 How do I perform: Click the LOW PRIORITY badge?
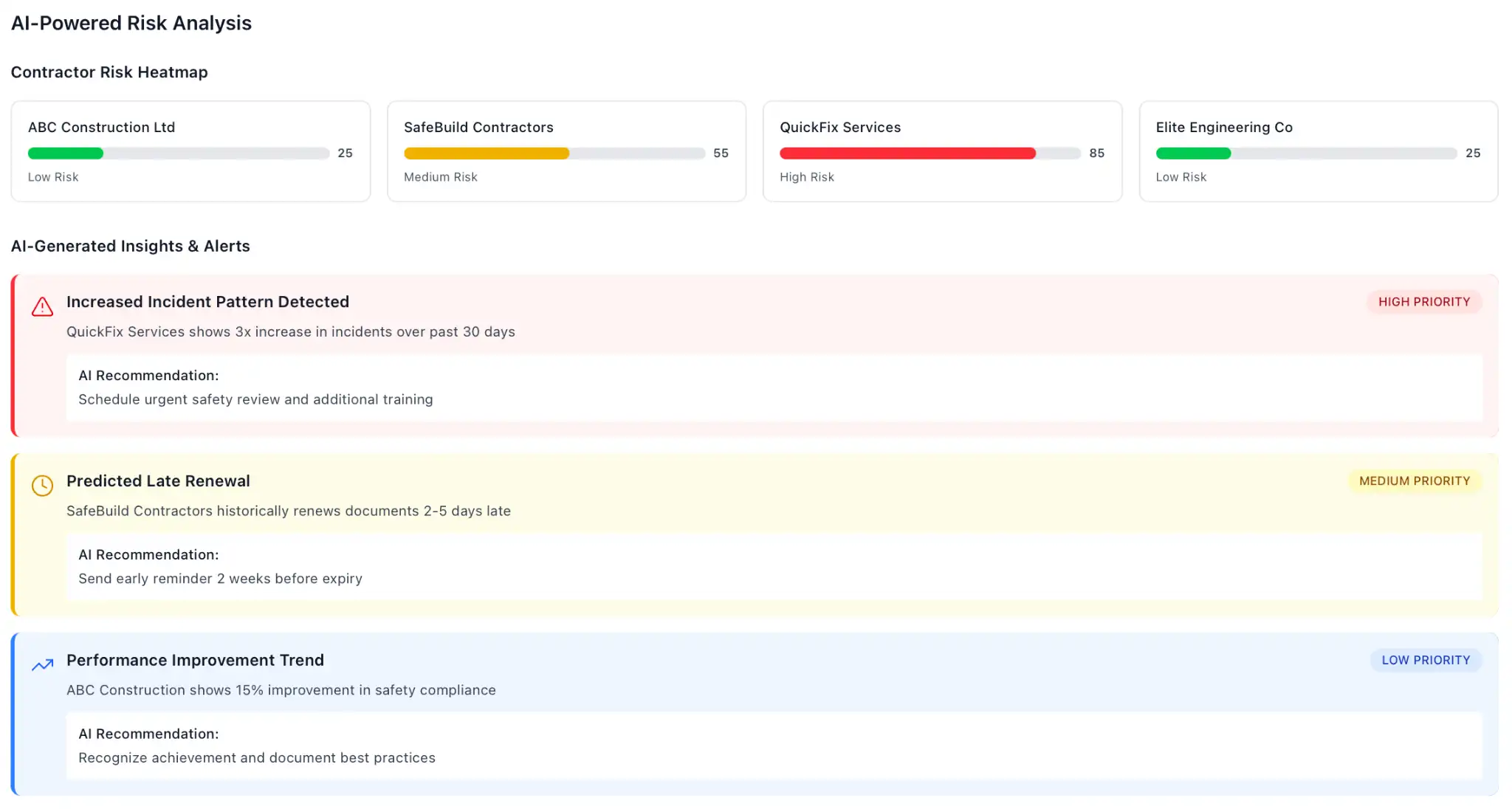pyautogui.click(x=1426, y=660)
